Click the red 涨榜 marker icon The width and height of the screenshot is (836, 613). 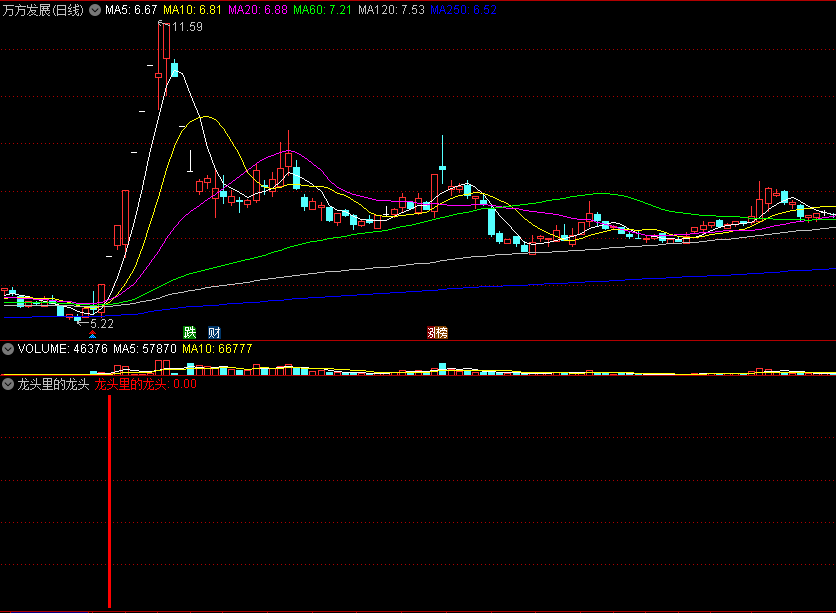pos(437,333)
